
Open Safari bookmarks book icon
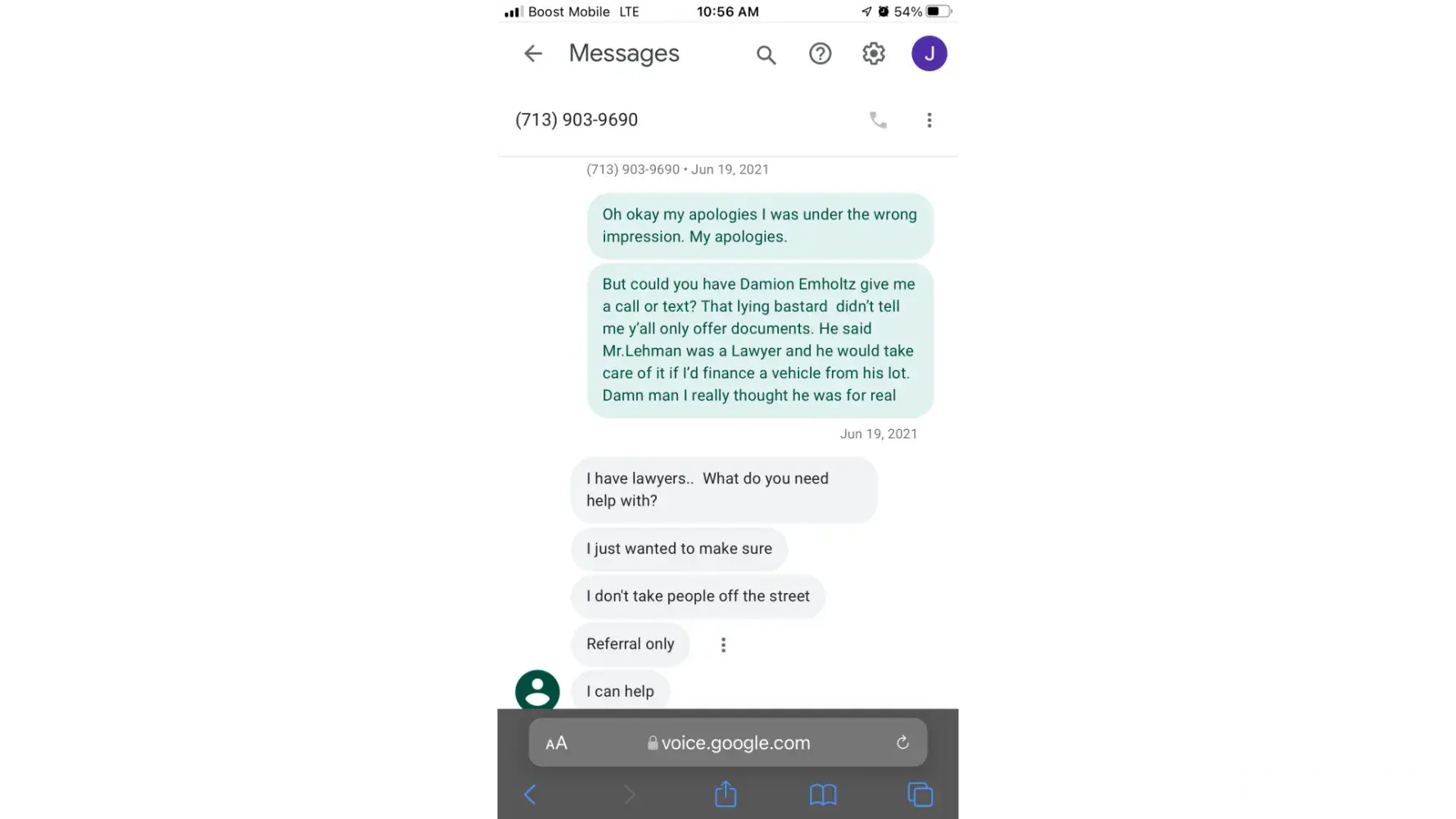coord(823,794)
